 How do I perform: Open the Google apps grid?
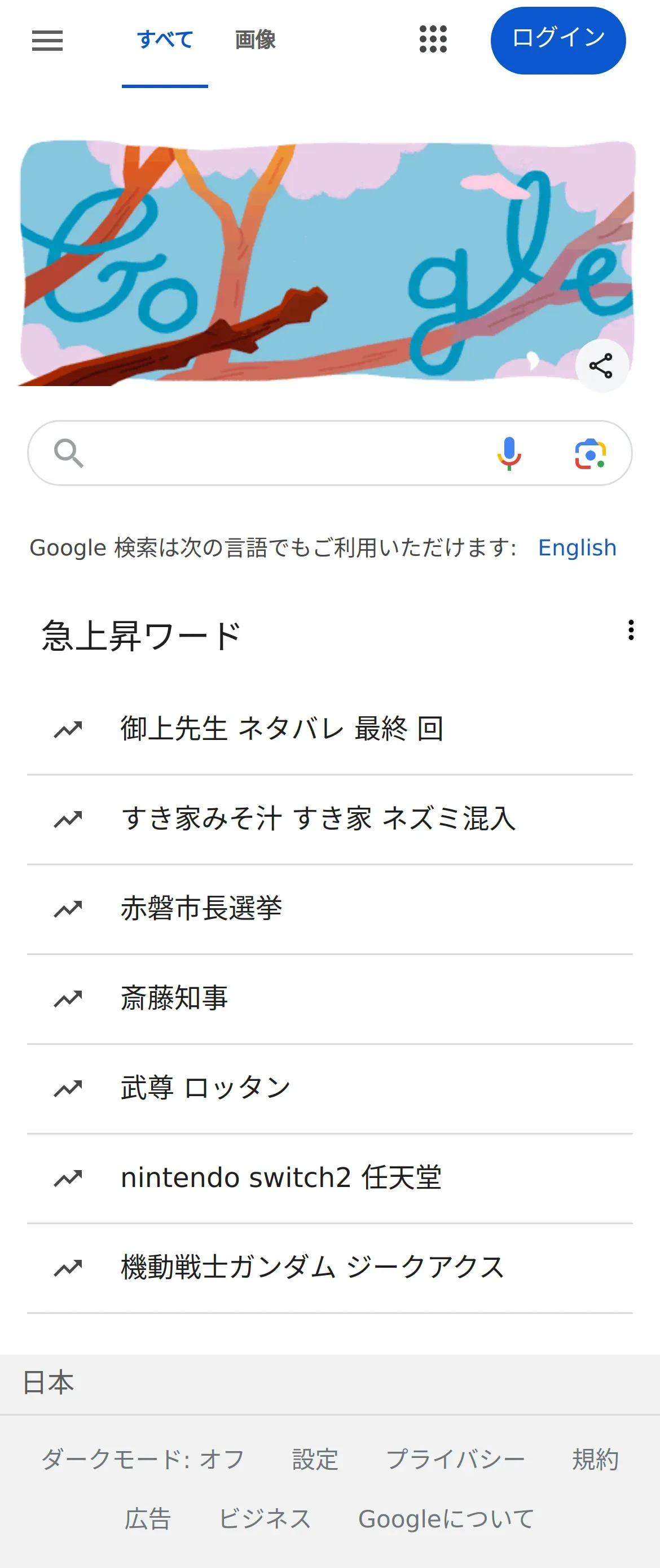(x=433, y=40)
